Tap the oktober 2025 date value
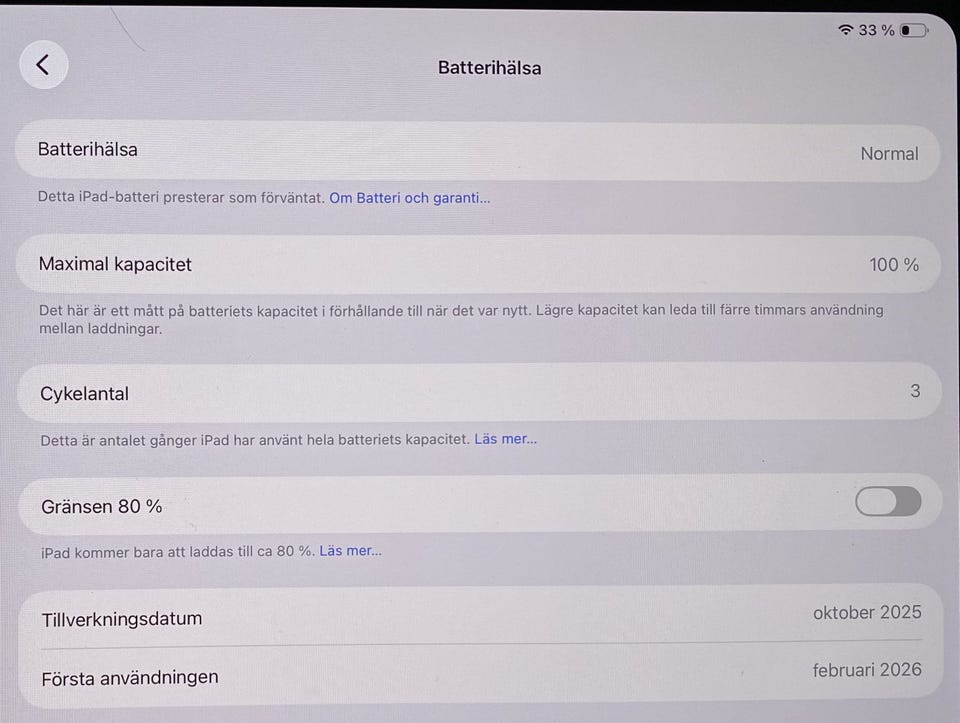The height and width of the screenshot is (723, 960). pos(867,612)
